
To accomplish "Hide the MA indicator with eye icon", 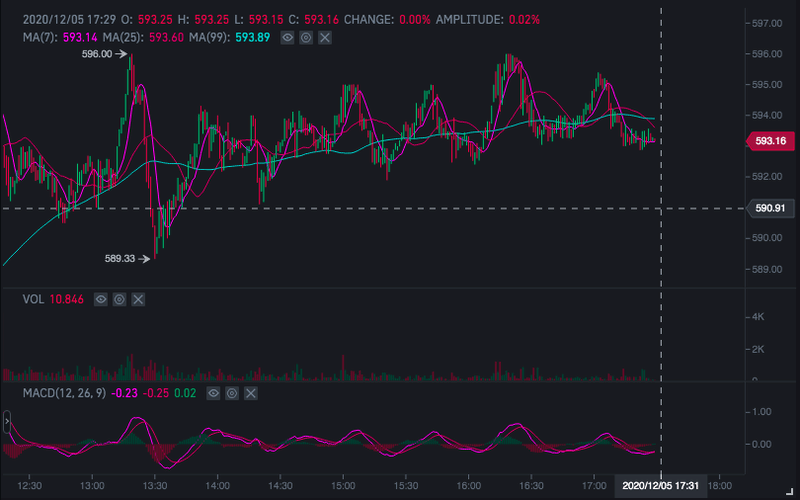I will (288, 37).
